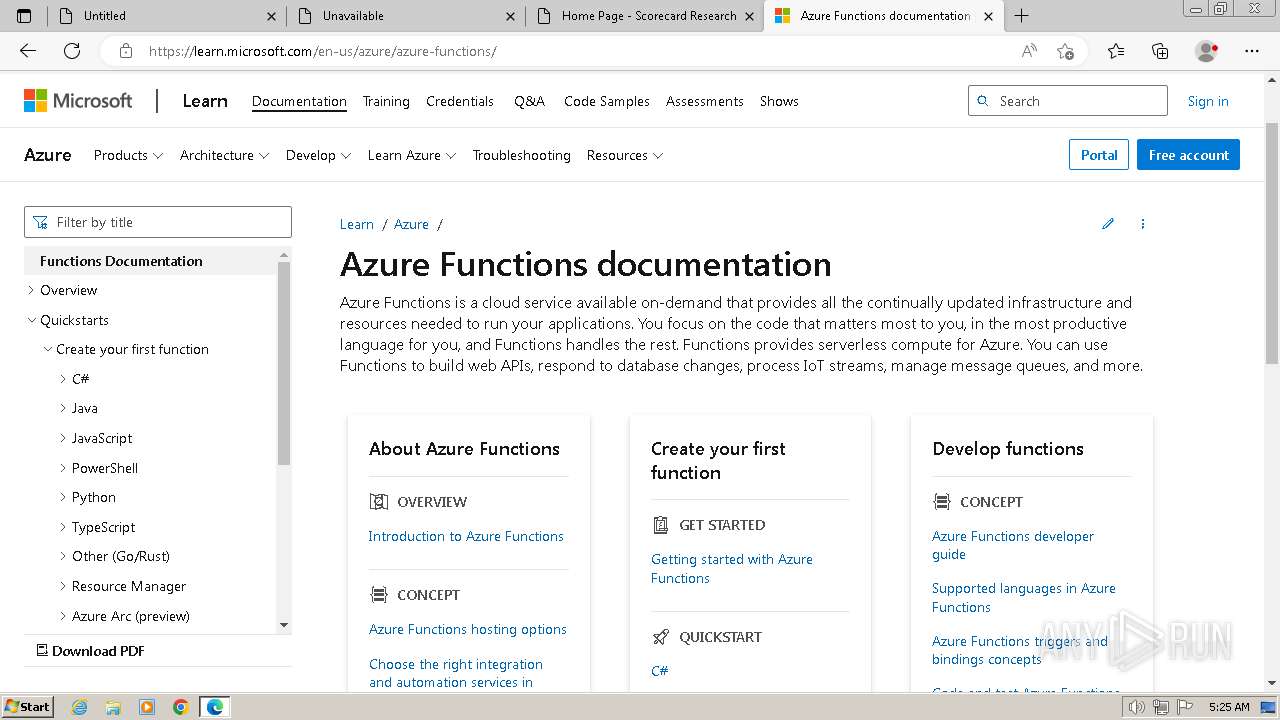Click the volume icon in system tray
This screenshot has width=1280, height=720.
click(1138, 707)
